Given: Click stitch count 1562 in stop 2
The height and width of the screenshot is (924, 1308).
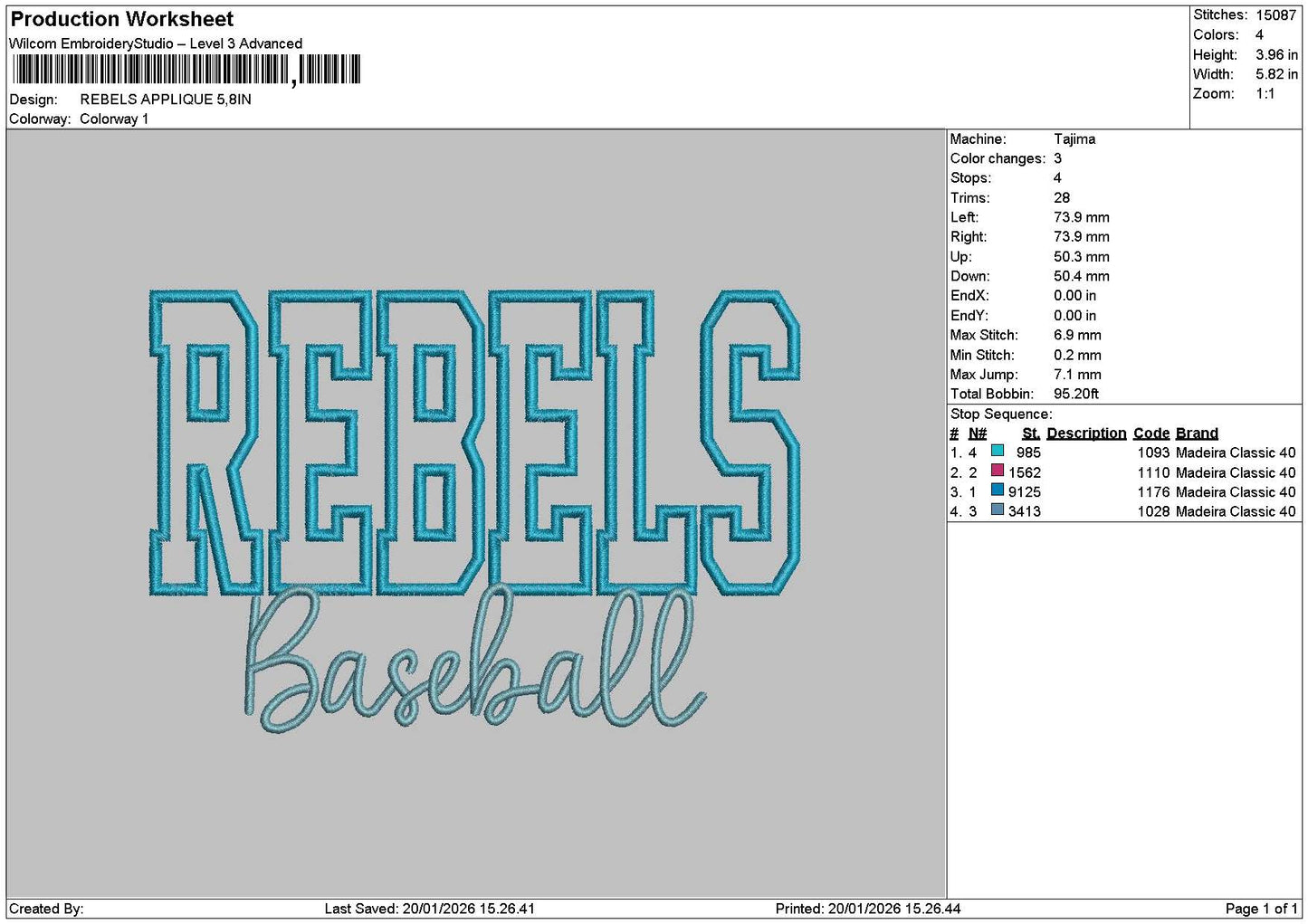Looking at the screenshot, I should [x=1025, y=472].
